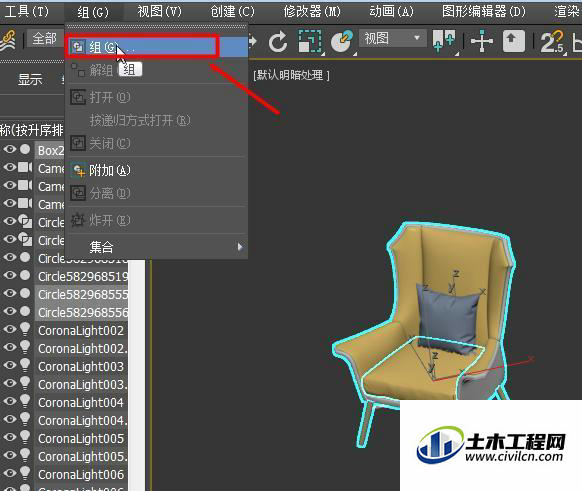582x491 pixels.
Task: Click the light bulb icon of CoronaLight004
Action: tap(25, 401)
